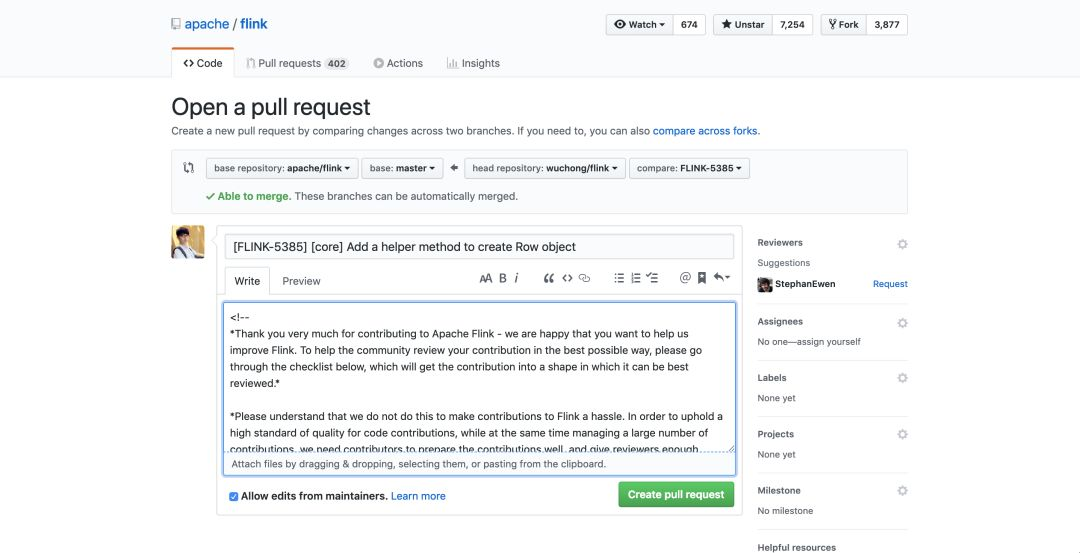Request review from StephanEwen
This screenshot has width=1080, height=553.
tap(890, 284)
